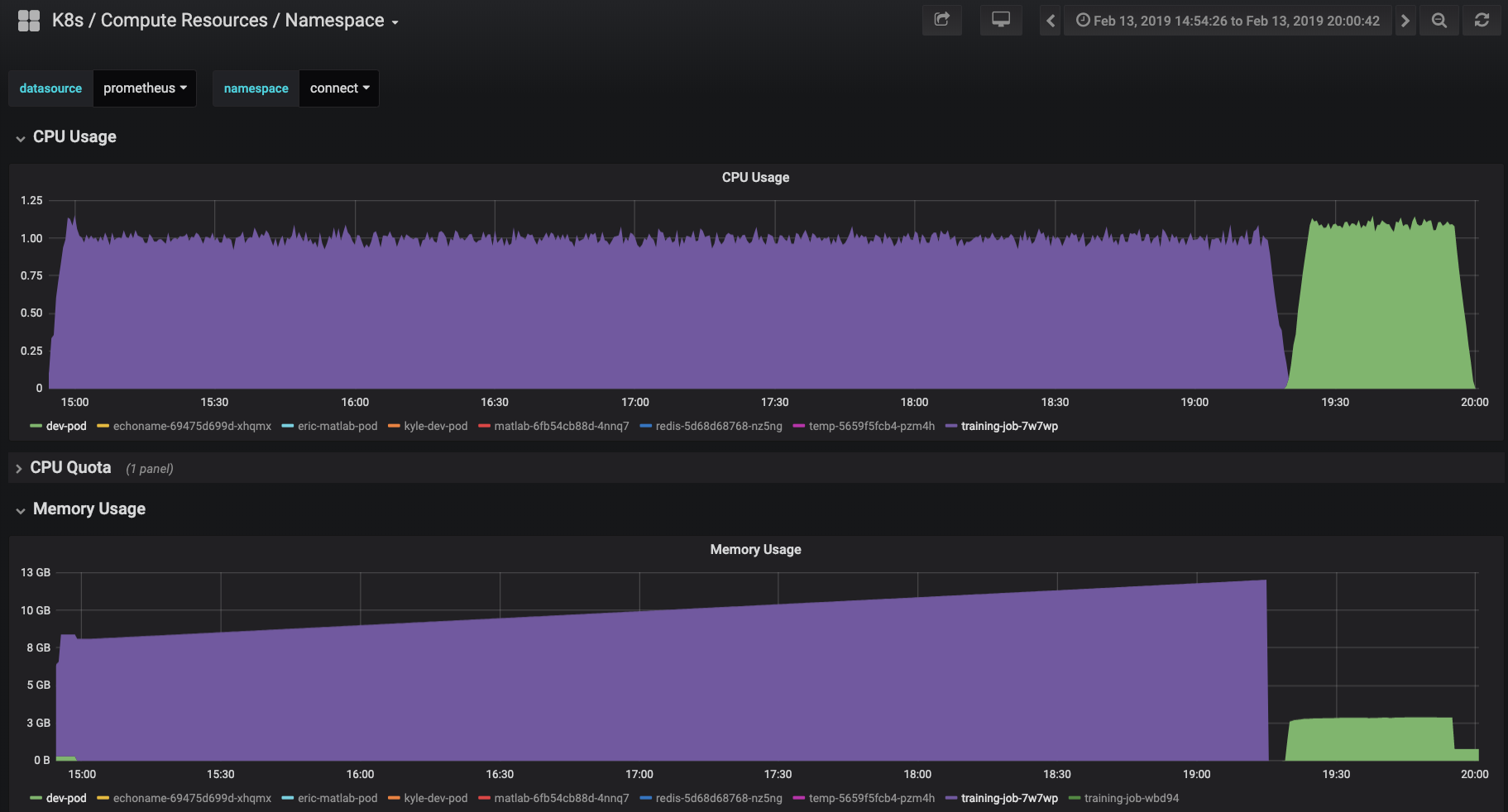Screen dimensions: 1508x812
Task: Click the (1 panel) text beside CPU Quota
Action: click(x=150, y=469)
